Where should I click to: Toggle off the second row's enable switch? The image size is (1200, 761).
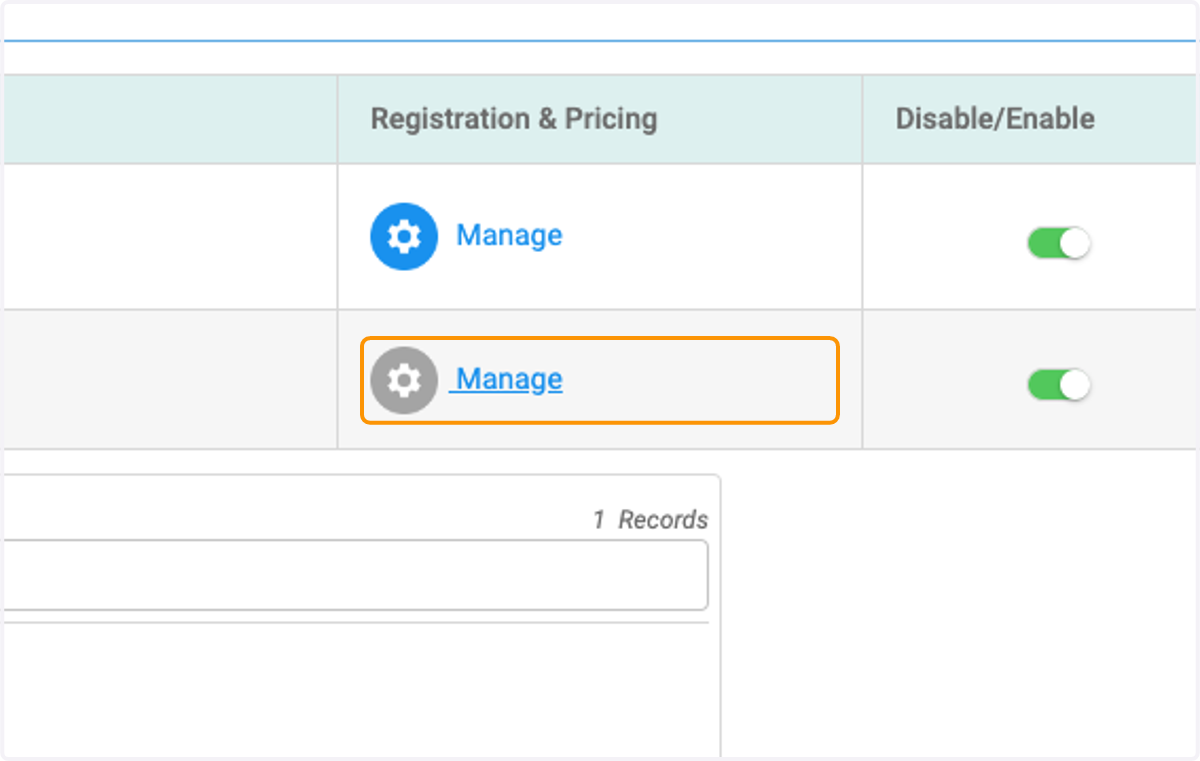pos(1059,385)
